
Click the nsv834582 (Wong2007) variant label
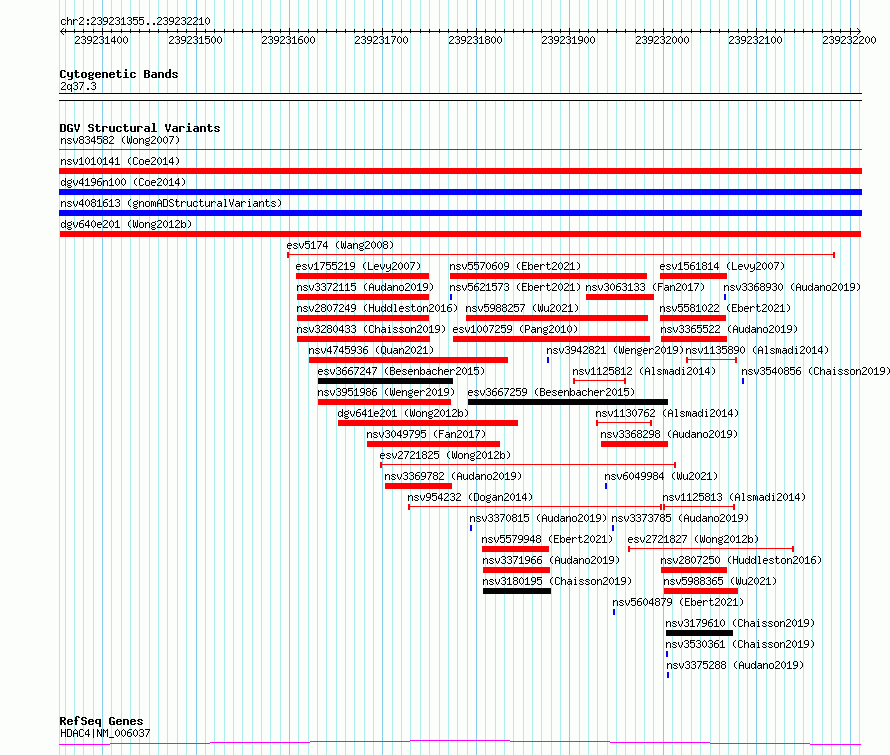[120, 140]
